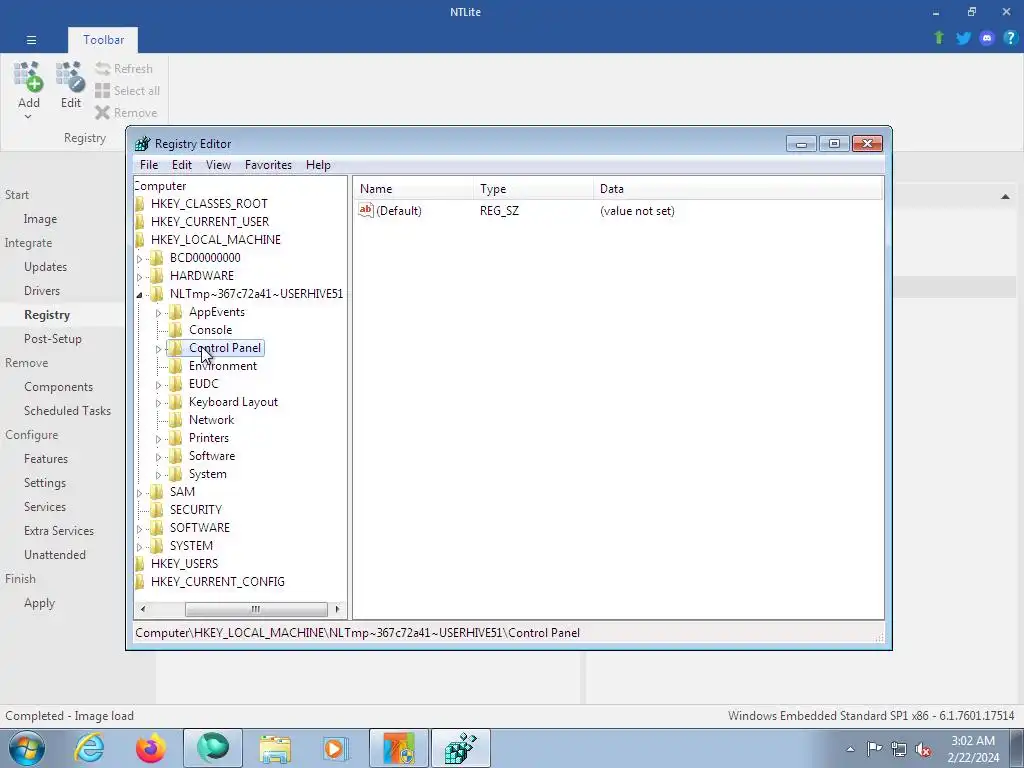Click the NTLite help question icon

(x=1010, y=38)
